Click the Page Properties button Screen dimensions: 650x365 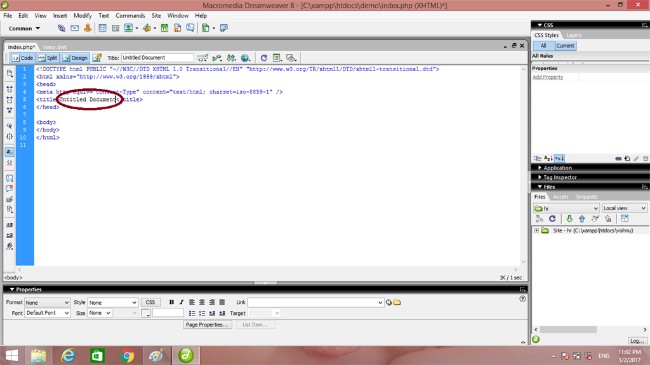coord(207,325)
